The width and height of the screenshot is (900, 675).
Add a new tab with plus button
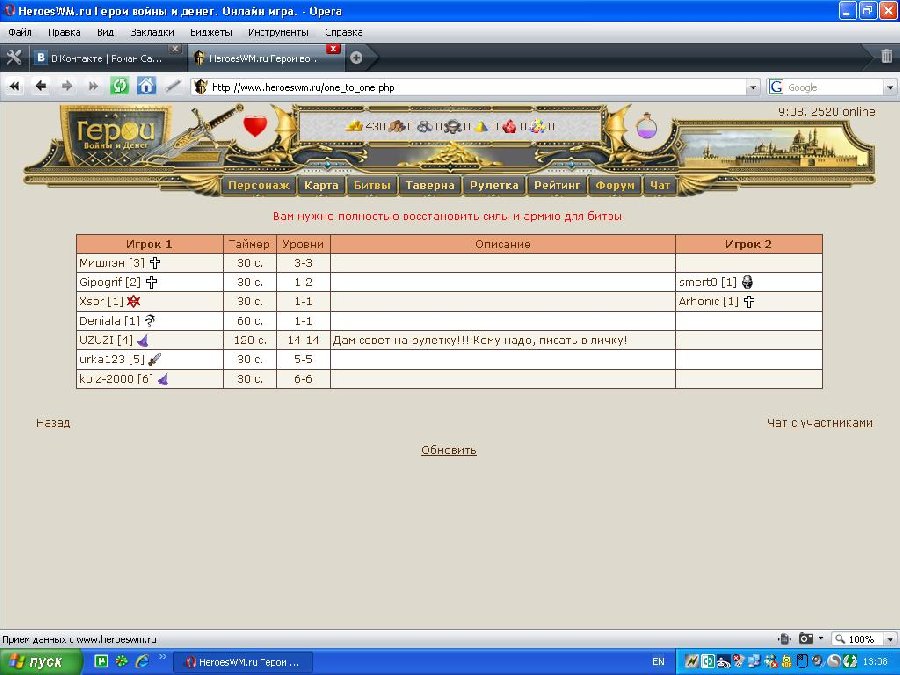tap(356, 57)
